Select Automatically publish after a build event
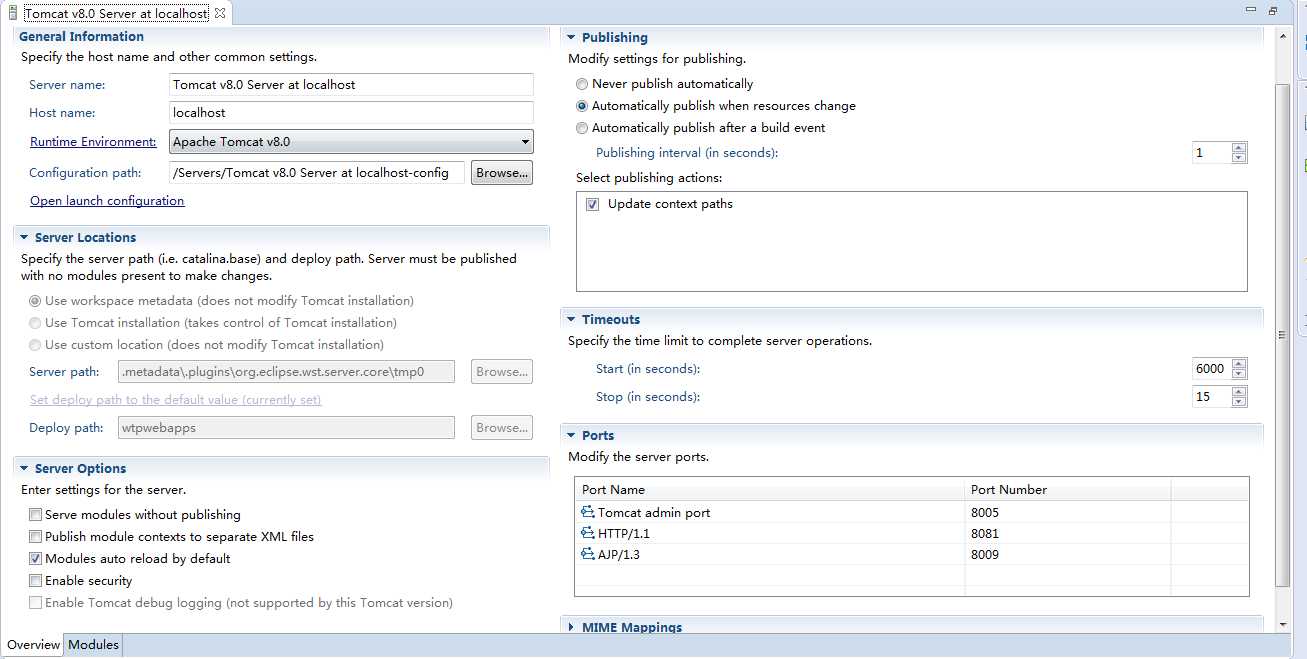Viewport: 1307px width, 659px height. [x=582, y=128]
